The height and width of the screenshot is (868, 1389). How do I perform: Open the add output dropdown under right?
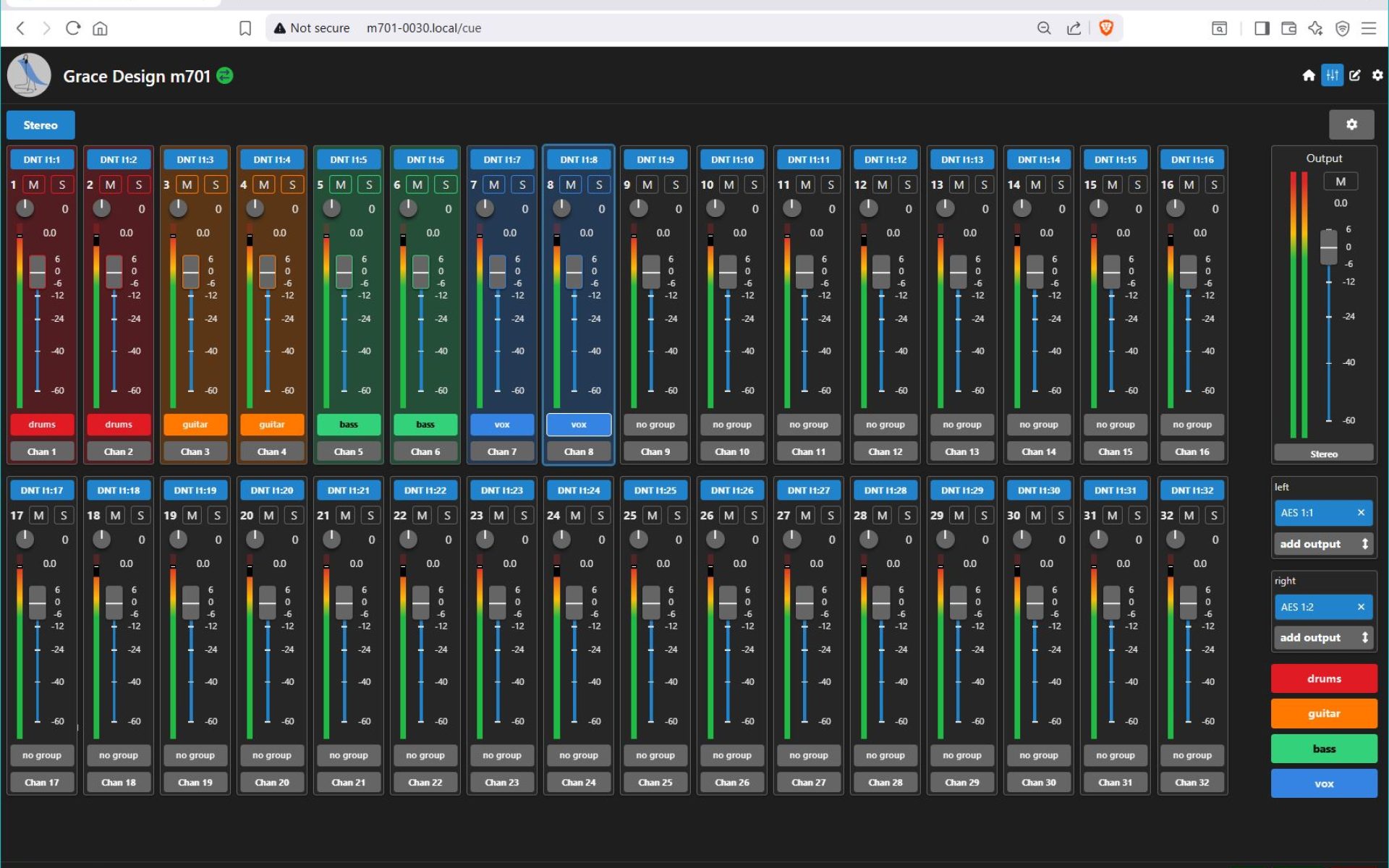tap(1323, 637)
